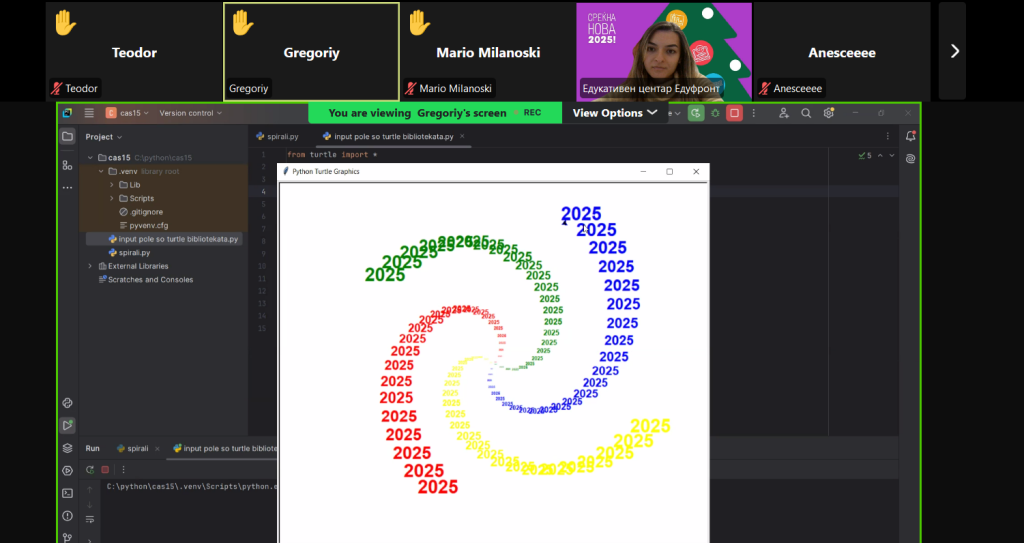This screenshot has width=1024, height=543.
Task: Open the Services tool window icon
Action: click(x=67, y=470)
